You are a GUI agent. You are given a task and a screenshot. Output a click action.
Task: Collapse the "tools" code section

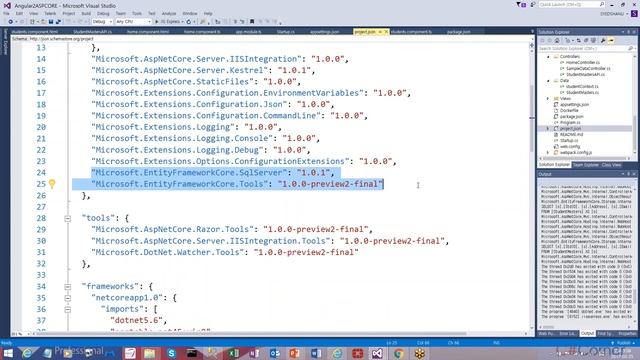67,218
